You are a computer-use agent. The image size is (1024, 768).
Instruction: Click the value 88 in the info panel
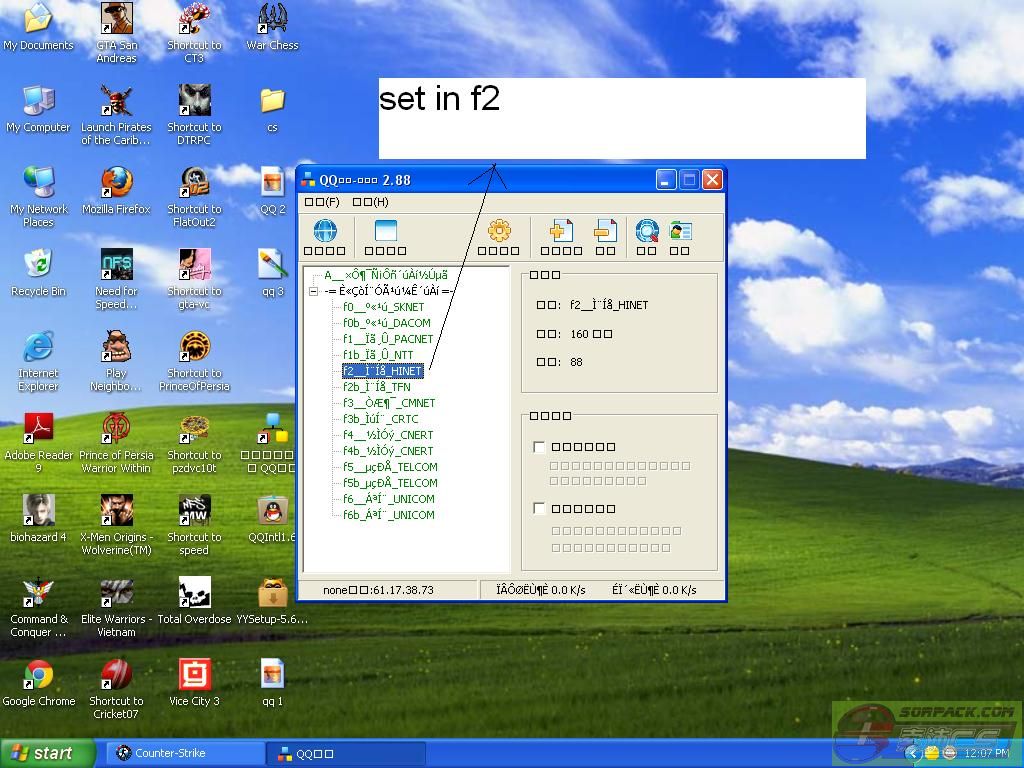click(x=576, y=362)
